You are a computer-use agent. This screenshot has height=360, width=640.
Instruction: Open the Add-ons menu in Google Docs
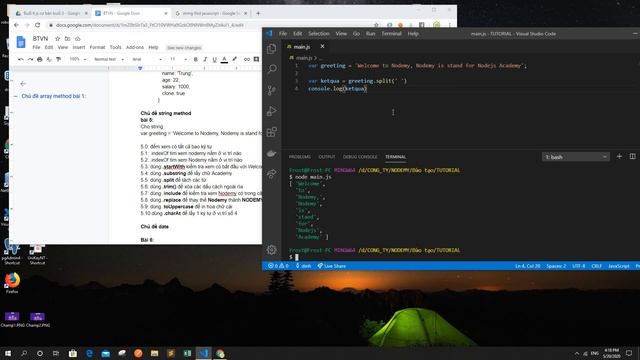coord(135,47)
